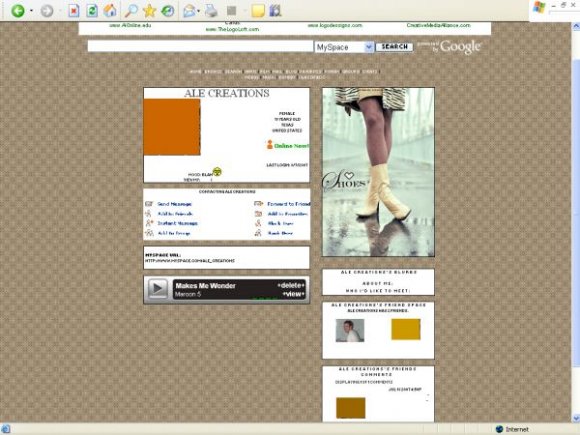Click the Shoes boots photo

pos(378,172)
